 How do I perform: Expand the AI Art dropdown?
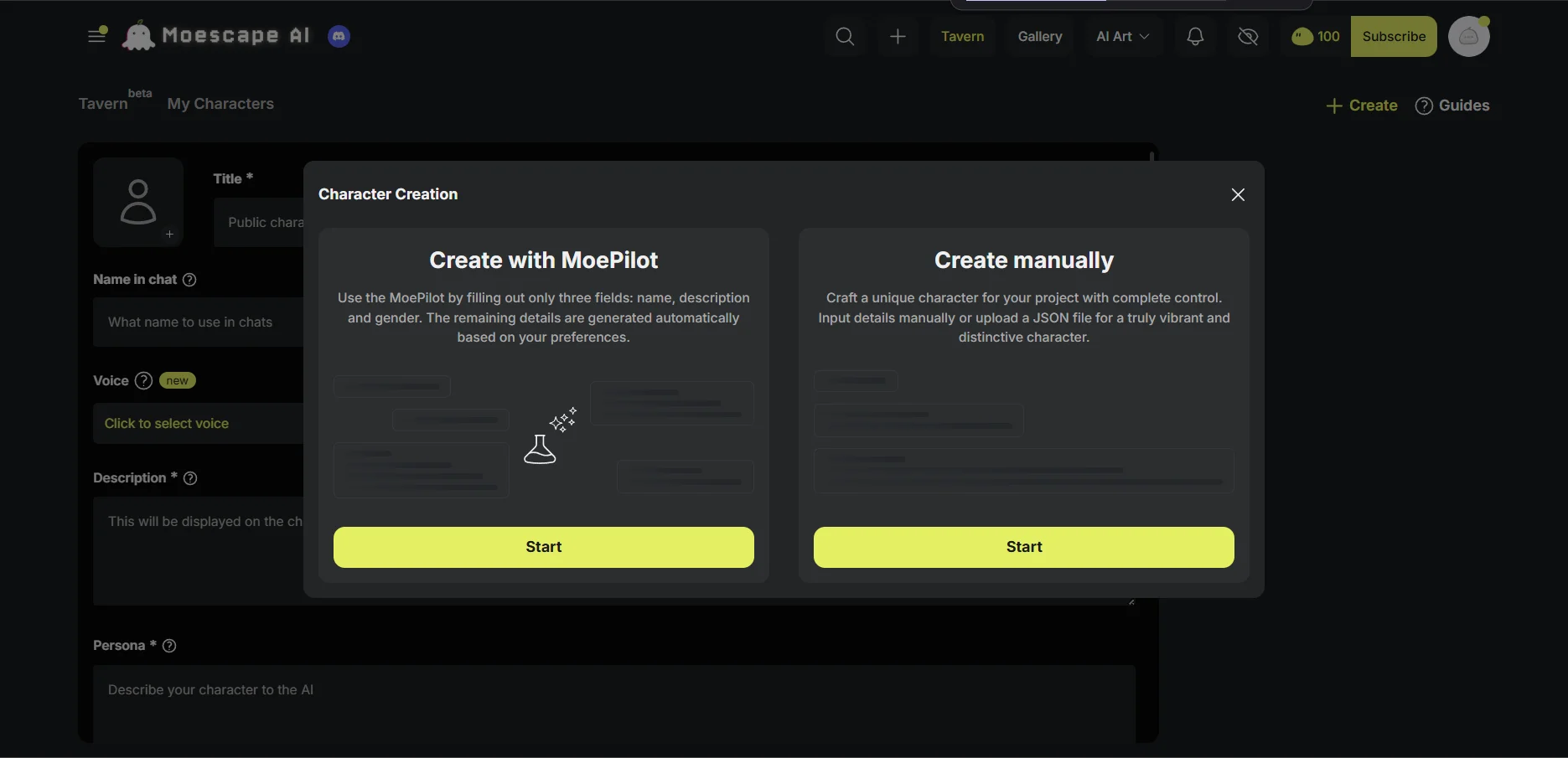1123,37
